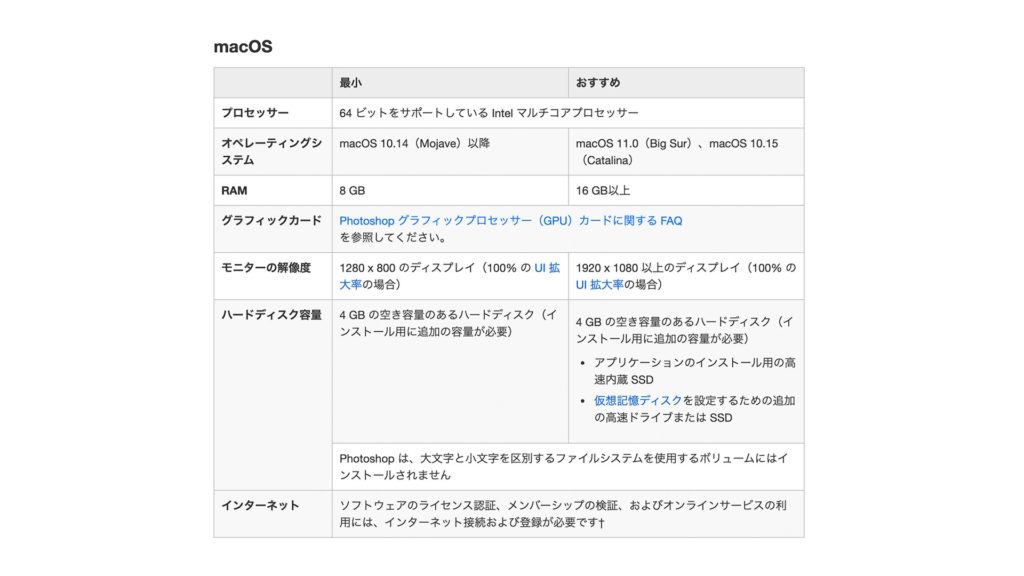Viewport: 1024px width, 576px height.
Task: Click the おすすめ column header
Action: 598,83
